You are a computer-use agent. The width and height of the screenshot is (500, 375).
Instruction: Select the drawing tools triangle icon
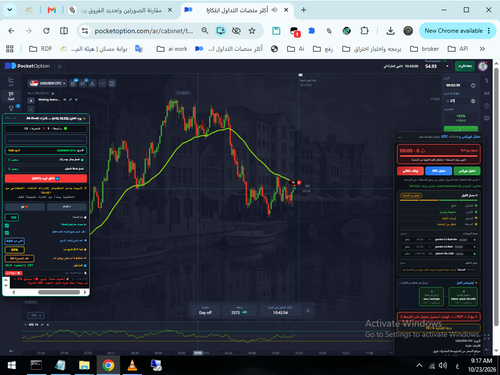coord(92,83)
